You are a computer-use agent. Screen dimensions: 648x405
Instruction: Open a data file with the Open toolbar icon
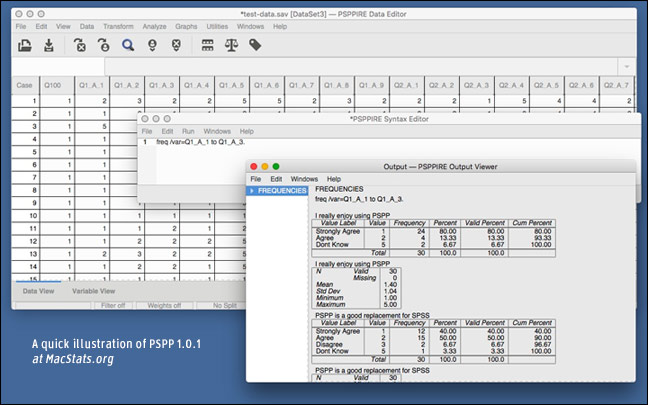[25, 45]
